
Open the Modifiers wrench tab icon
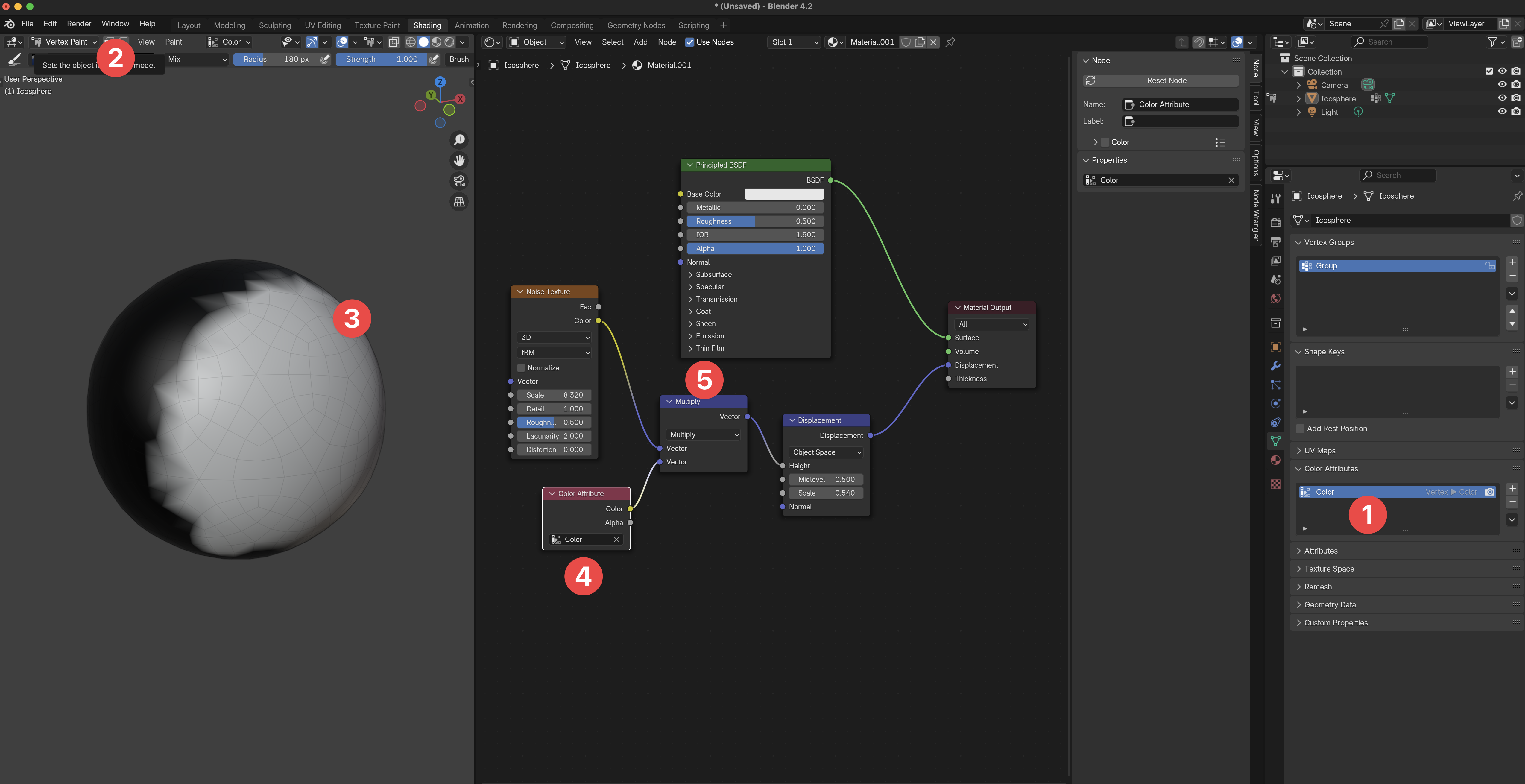[1275, 366]
